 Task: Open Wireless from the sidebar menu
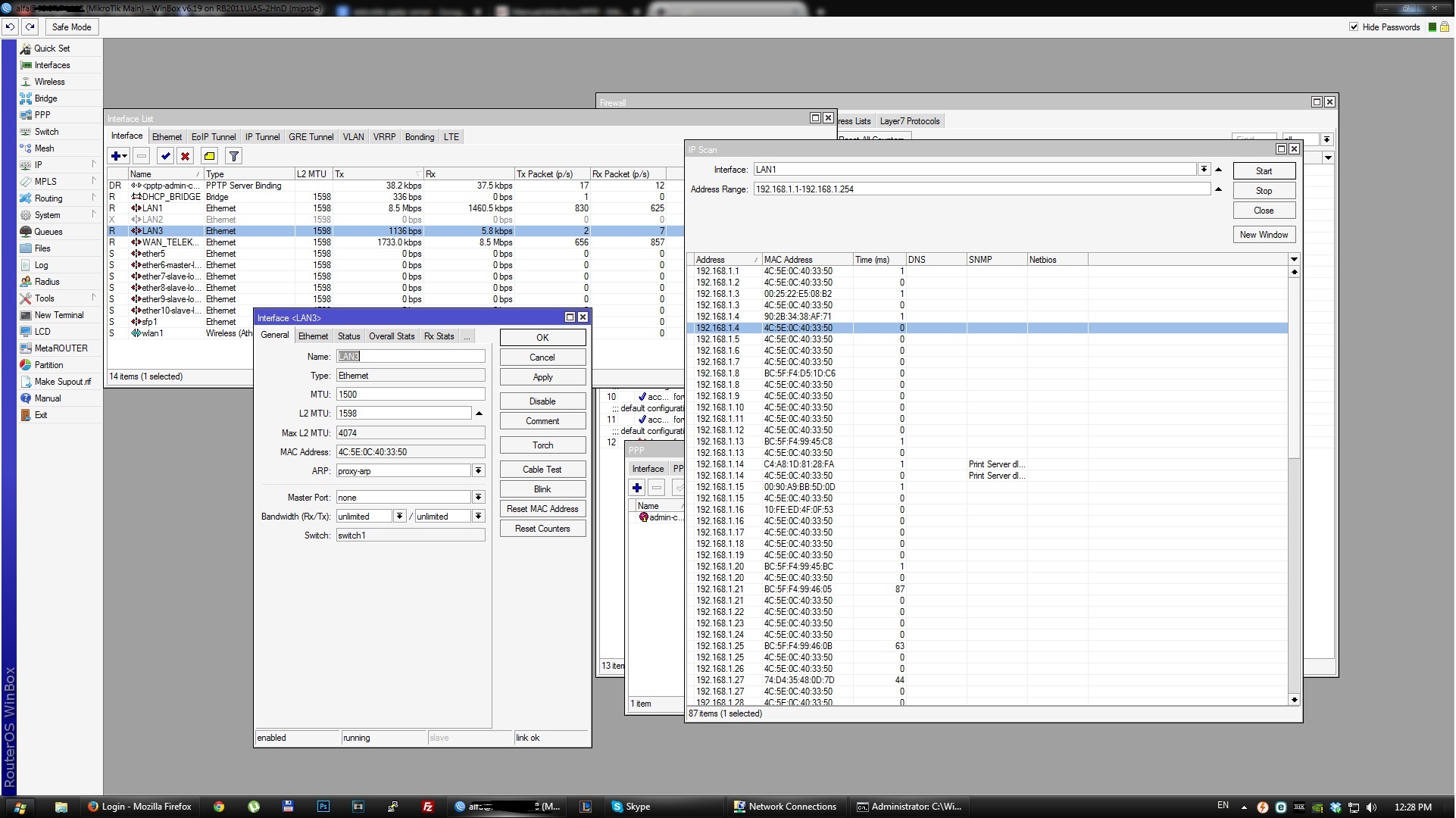[49, 82]
